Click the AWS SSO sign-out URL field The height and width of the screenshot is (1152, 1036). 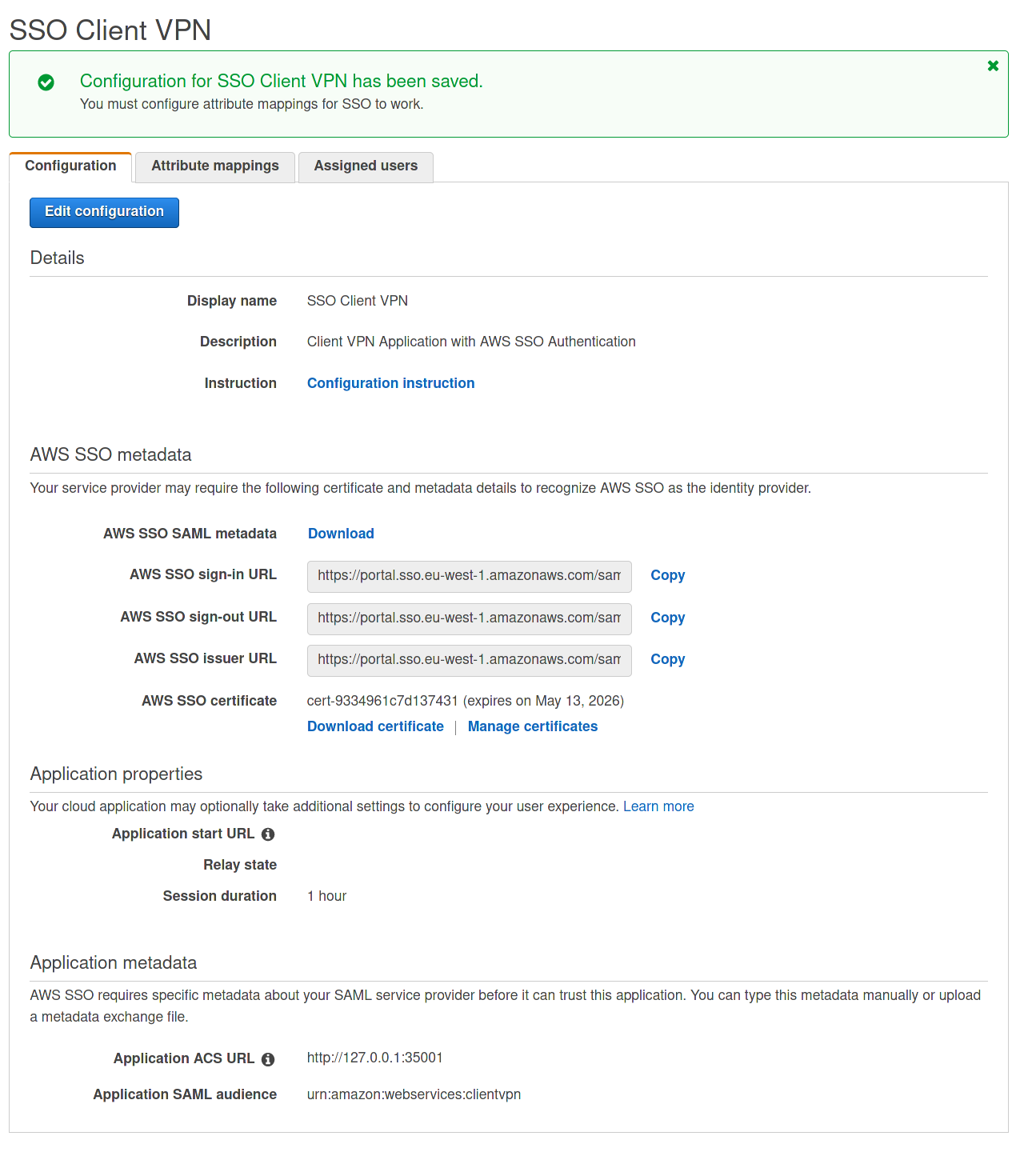point(469,618)
